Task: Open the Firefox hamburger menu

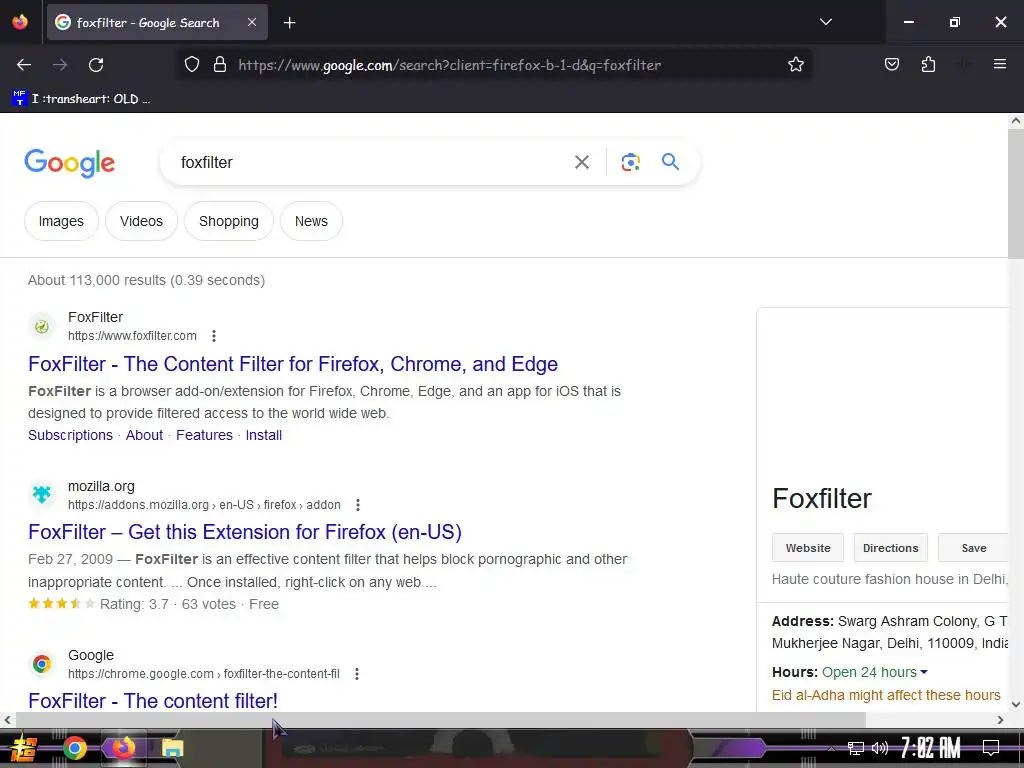Action: pos(1000,64)
